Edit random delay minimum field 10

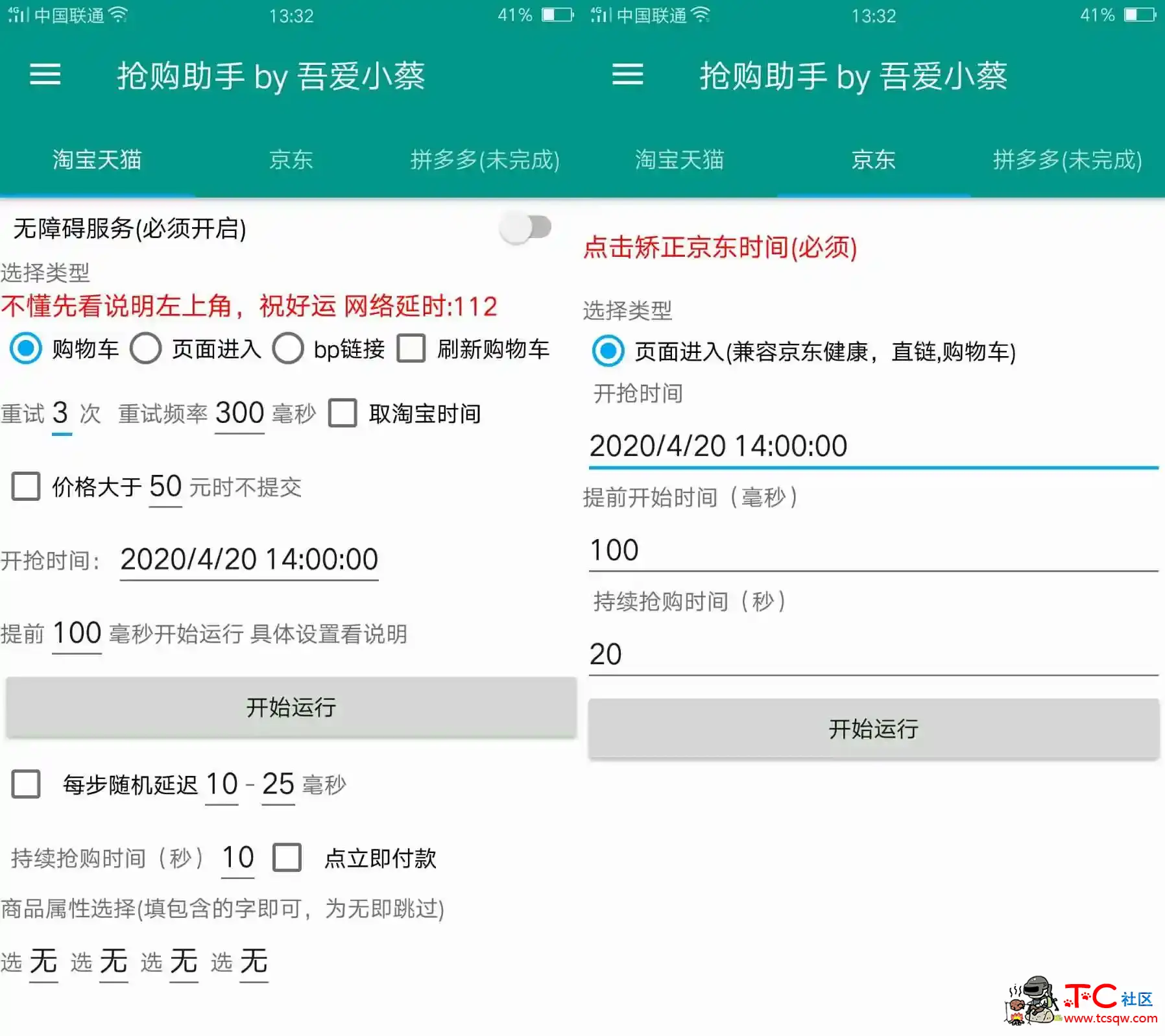pyautogui.click(x=222, y=785)
